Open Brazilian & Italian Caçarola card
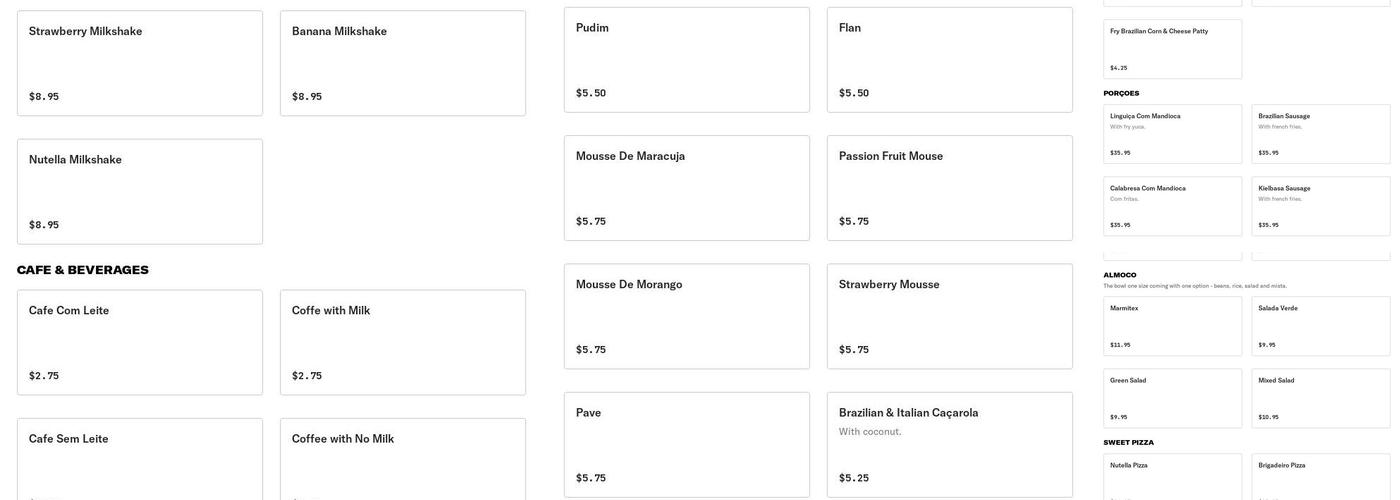This screenshot has width=1400, height=500. [949, 444]
